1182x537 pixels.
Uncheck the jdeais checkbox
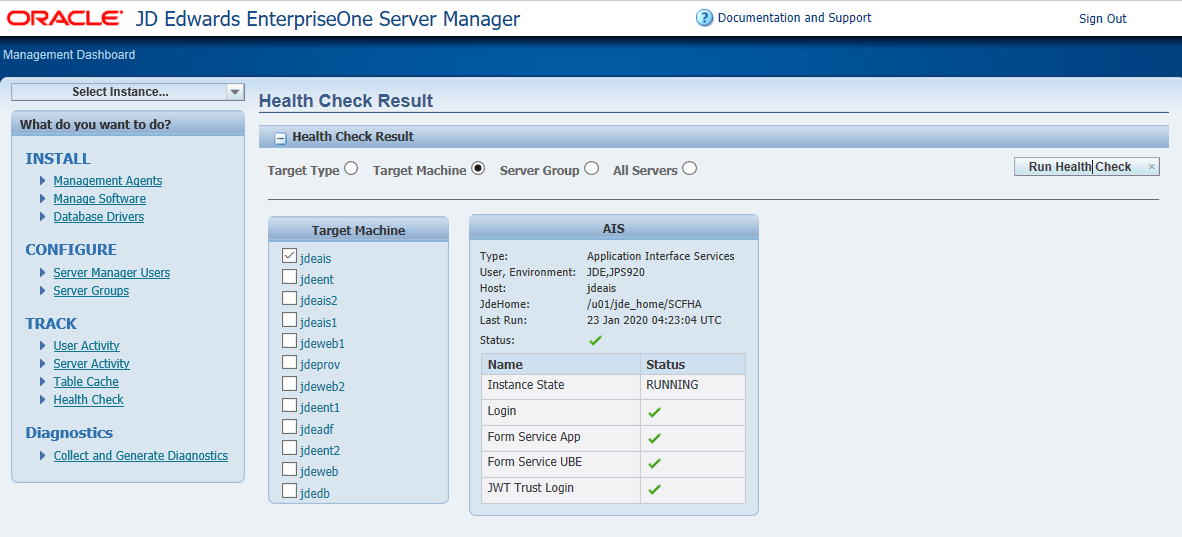click(289, 256)
